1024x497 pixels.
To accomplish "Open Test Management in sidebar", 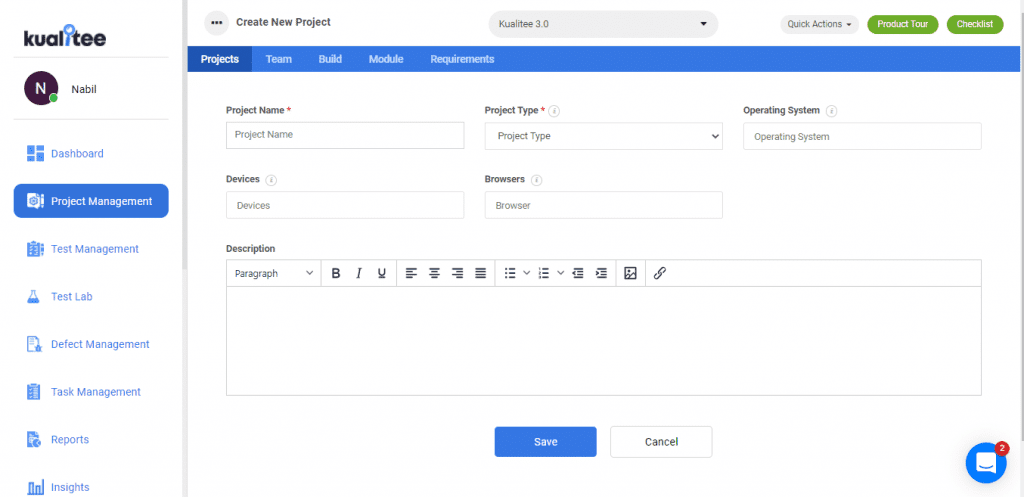I will pyautogui.click(x=91, y=249).
